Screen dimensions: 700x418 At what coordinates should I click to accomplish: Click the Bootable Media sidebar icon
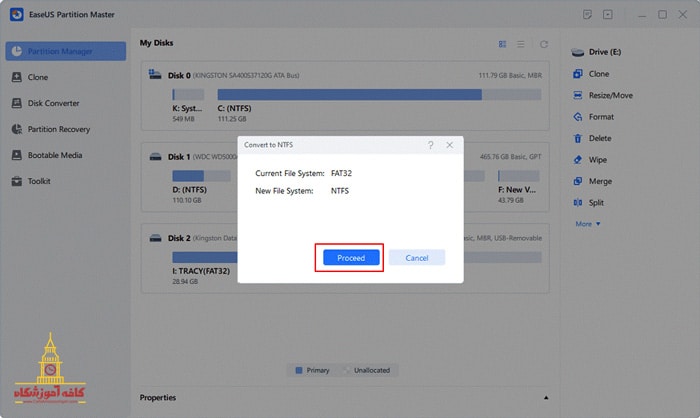click(17, 155)
